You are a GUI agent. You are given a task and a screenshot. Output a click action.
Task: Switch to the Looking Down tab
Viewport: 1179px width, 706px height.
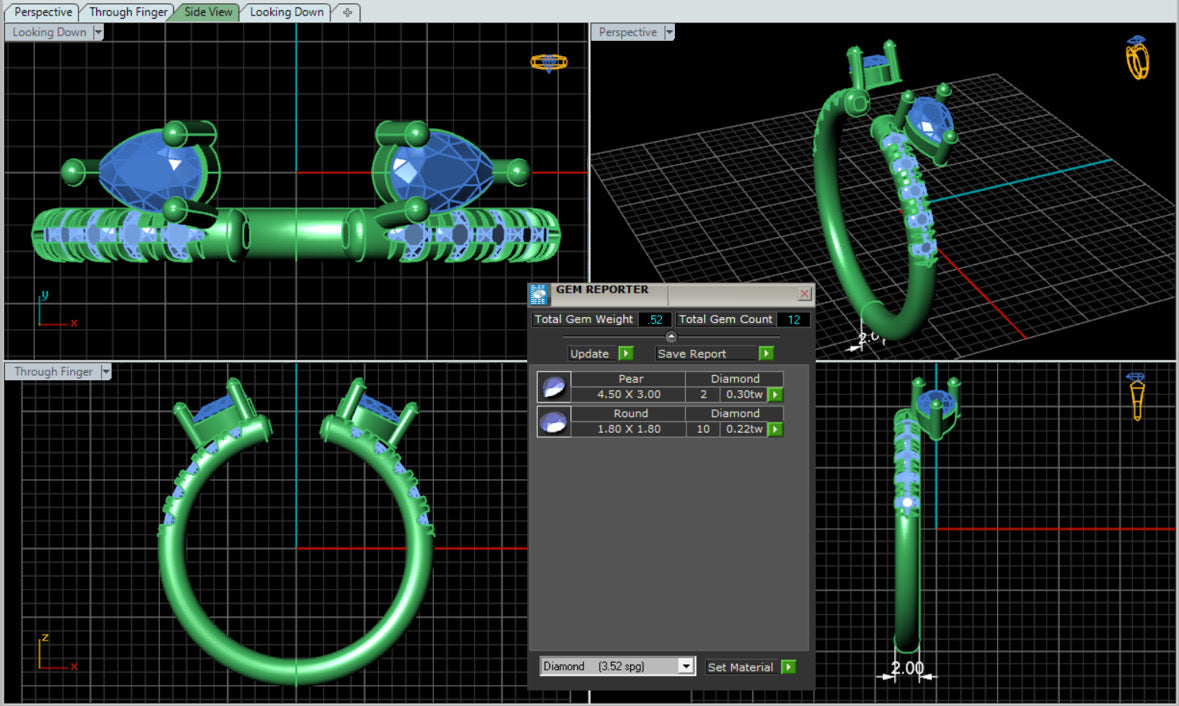(286, 12)
